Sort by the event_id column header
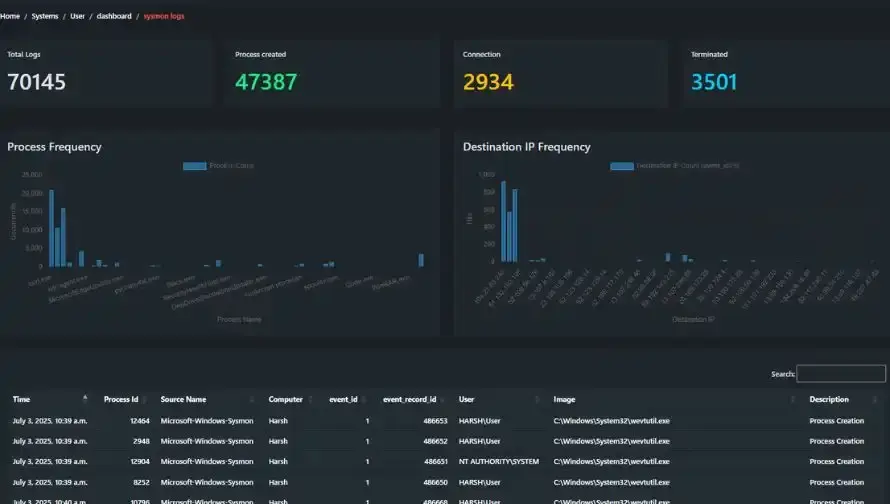 point(344,399)
